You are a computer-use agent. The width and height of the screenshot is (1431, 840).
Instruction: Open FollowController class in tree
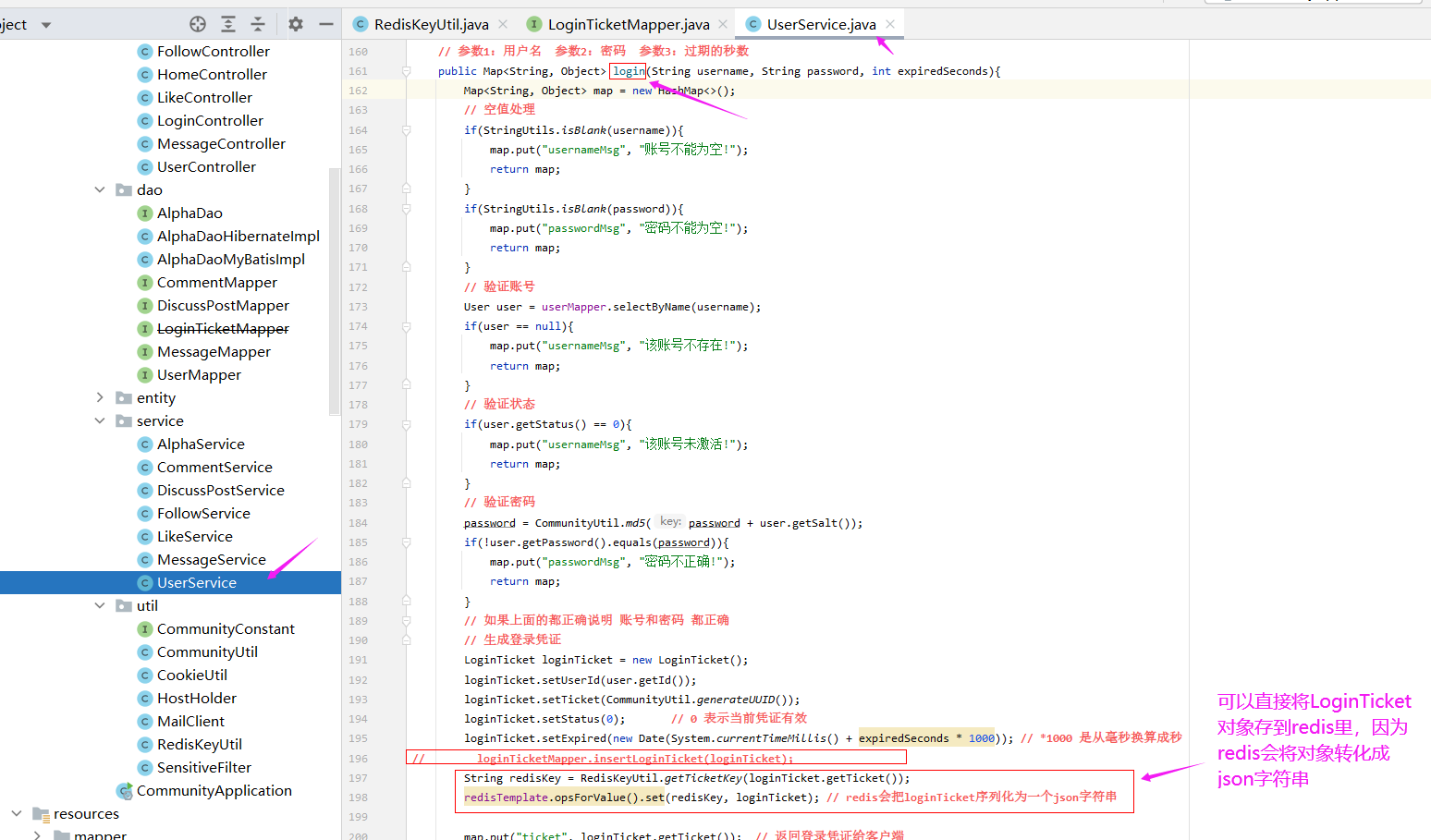pyautogui.click(x=214, y=51)
